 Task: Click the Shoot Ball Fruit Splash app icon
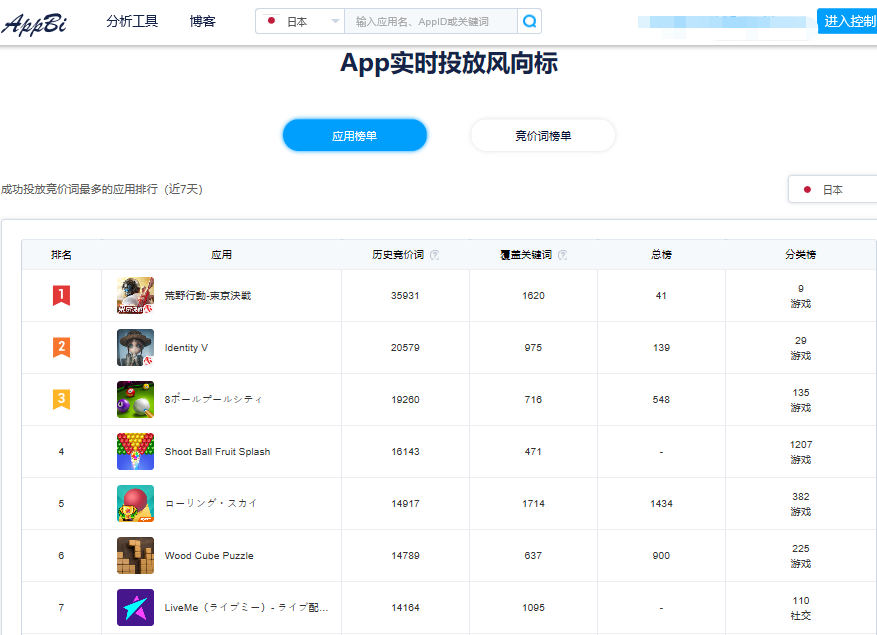pos(135,452)
